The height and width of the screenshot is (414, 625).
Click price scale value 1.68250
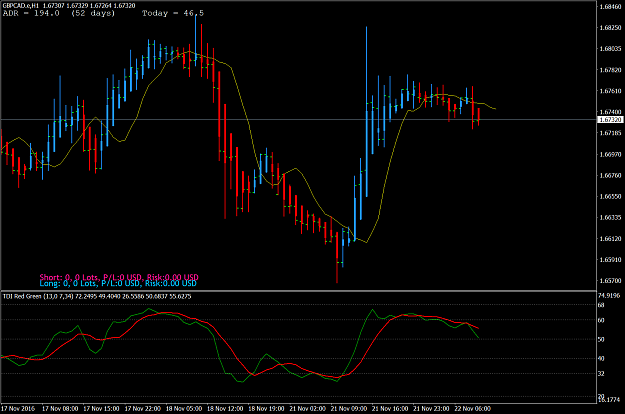(x=610, y=27)
